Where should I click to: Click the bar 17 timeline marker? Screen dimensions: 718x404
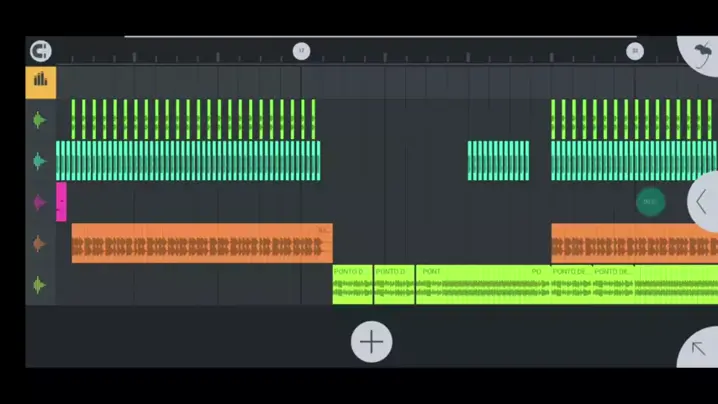(301, 51)
